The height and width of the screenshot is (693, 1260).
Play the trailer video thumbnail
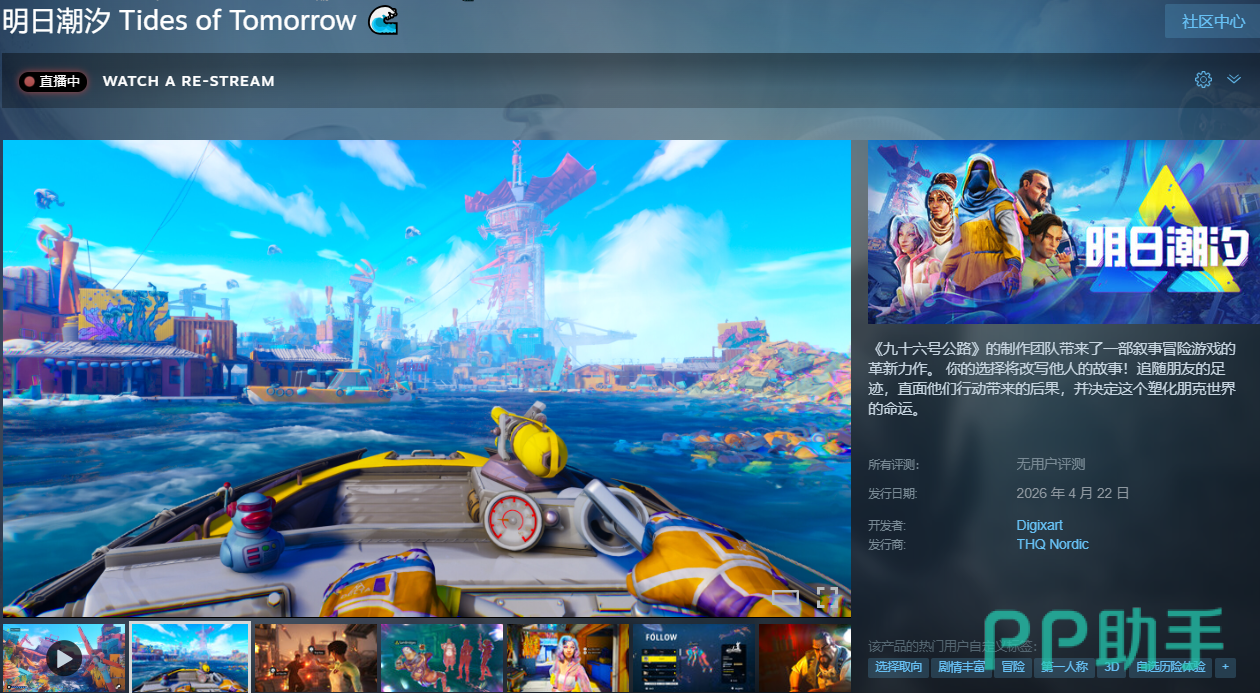(64, 657)
